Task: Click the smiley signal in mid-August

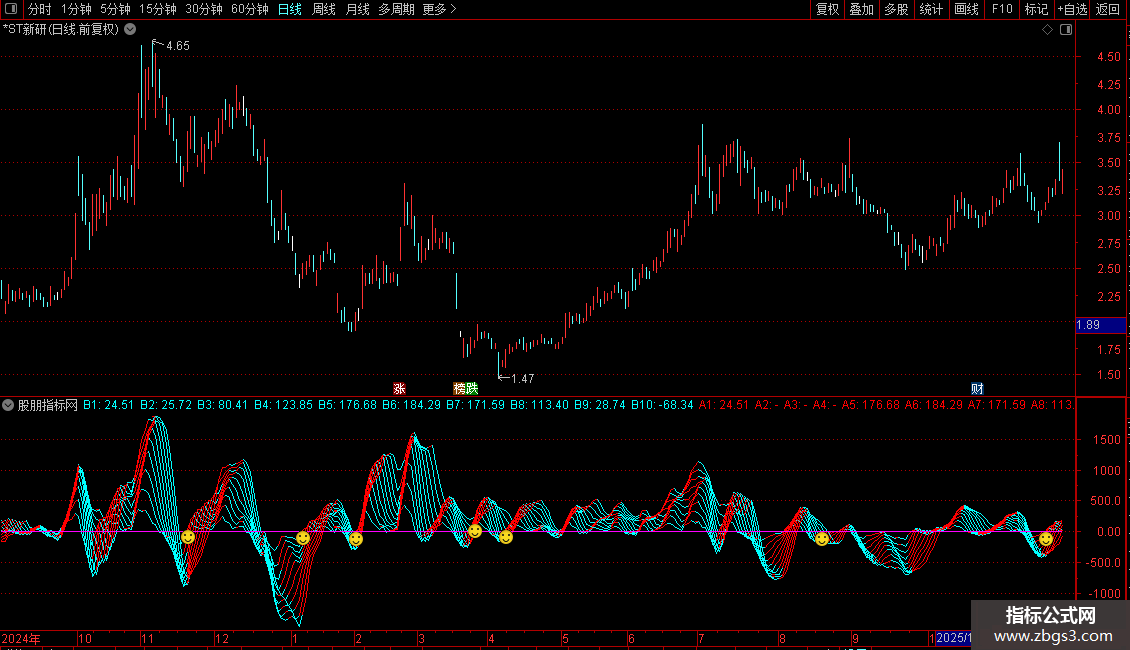Action: 822,538
